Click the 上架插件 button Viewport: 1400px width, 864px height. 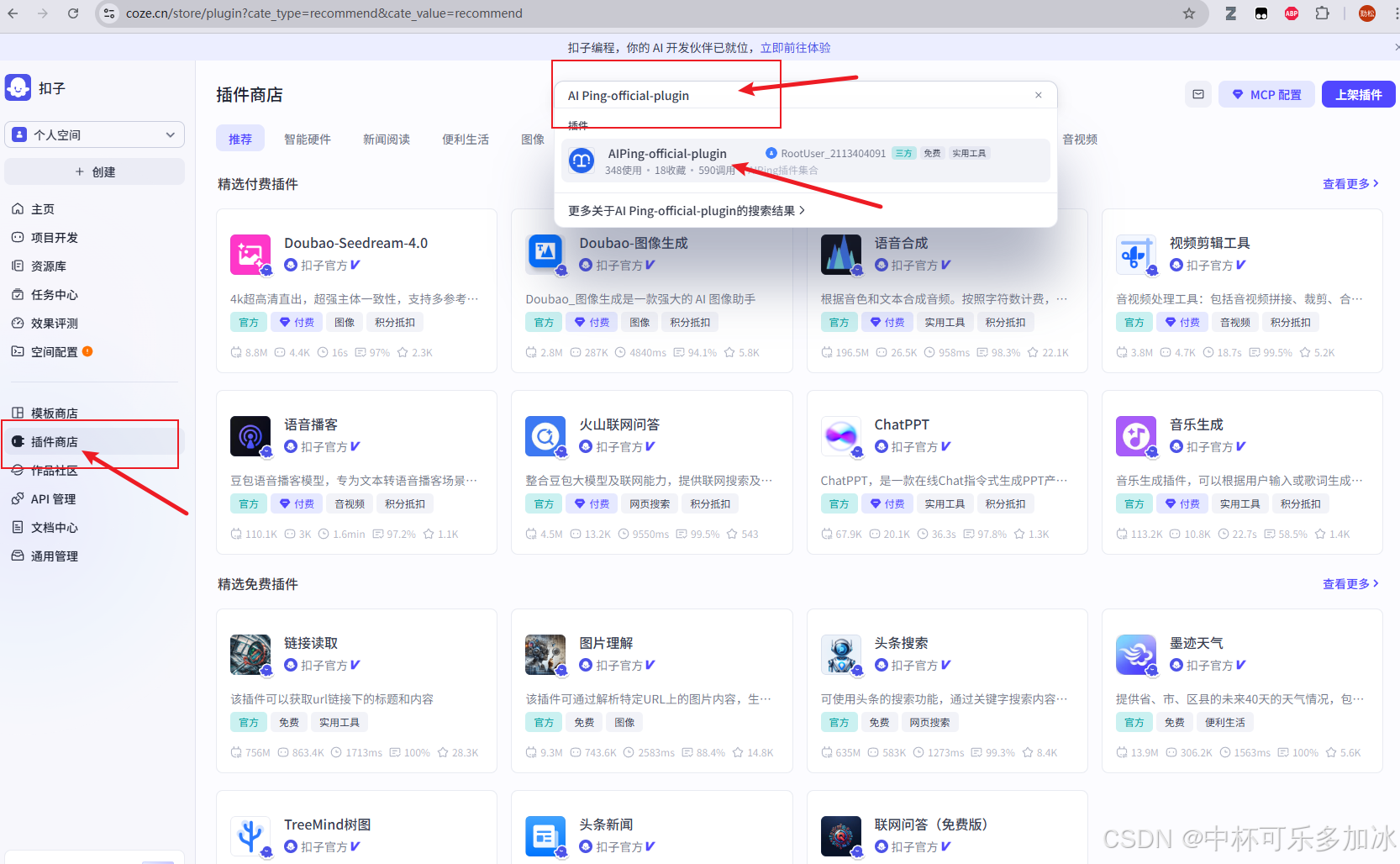click(x=1358, y=94)
